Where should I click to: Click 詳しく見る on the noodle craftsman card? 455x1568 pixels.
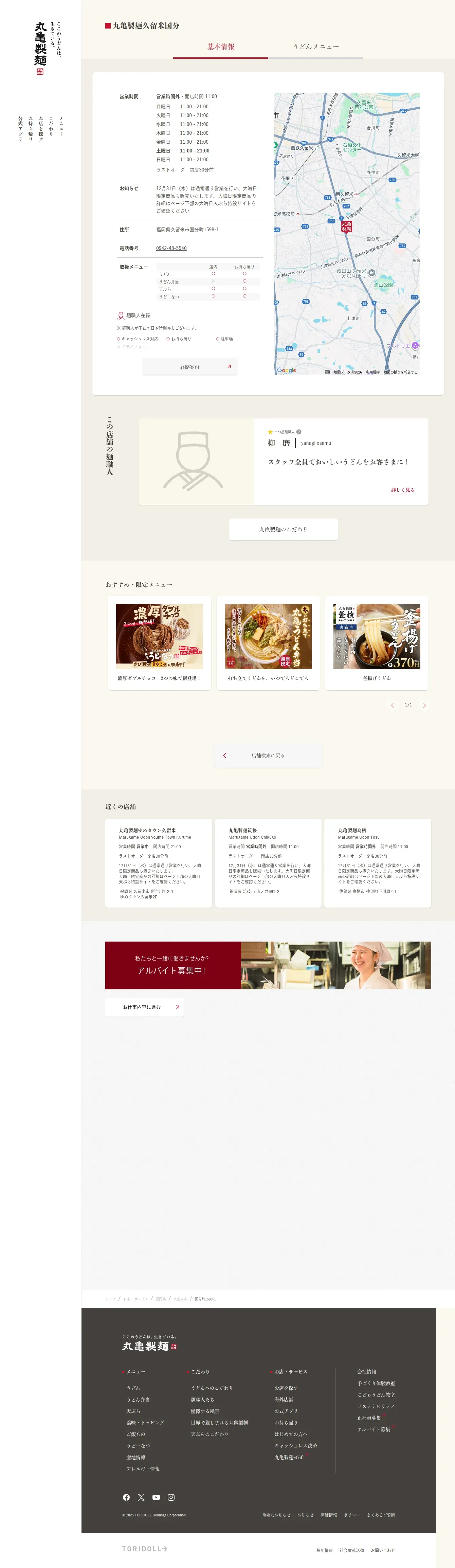tap(403, 489)
